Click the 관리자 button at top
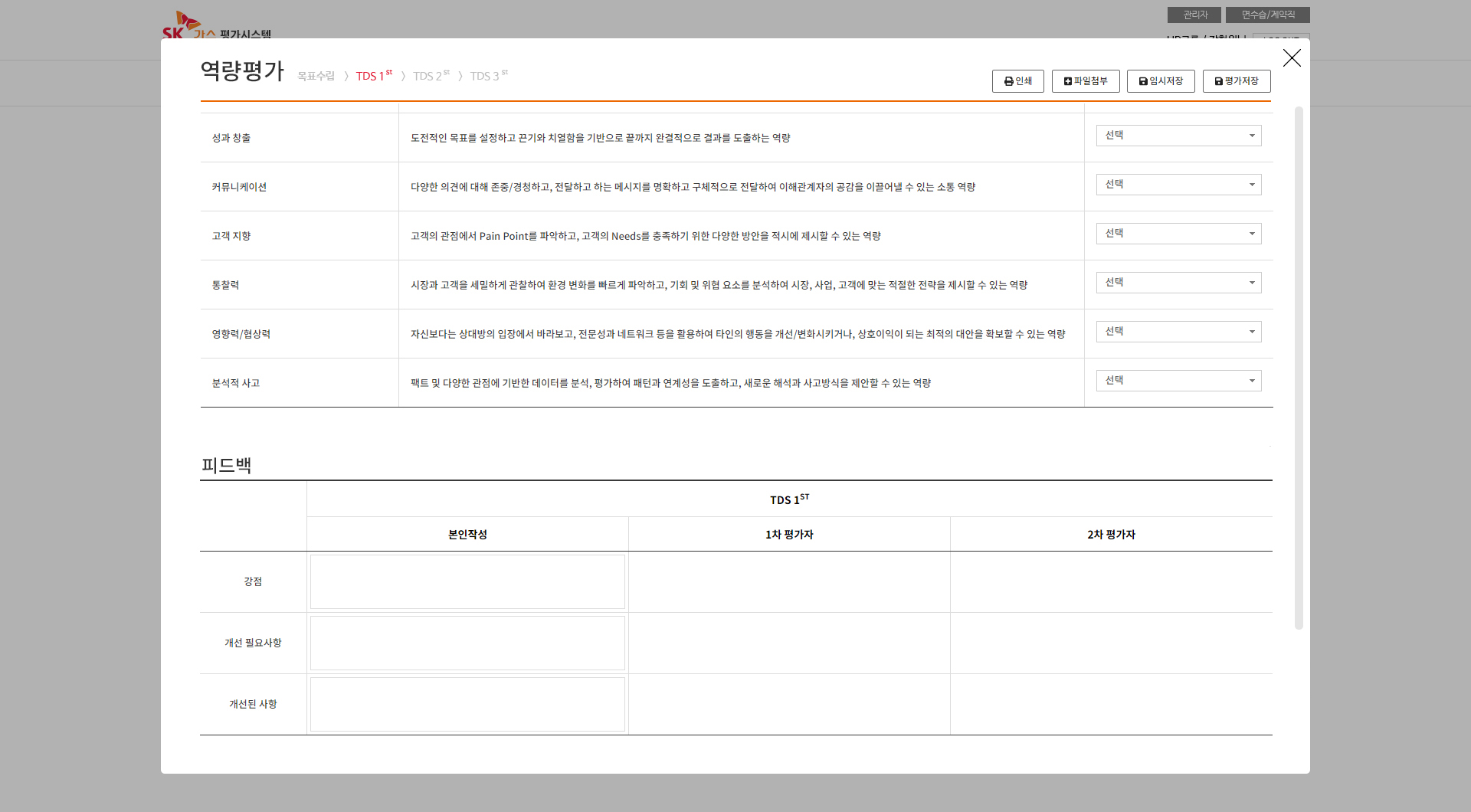1471x812 pixels. 1194,15
